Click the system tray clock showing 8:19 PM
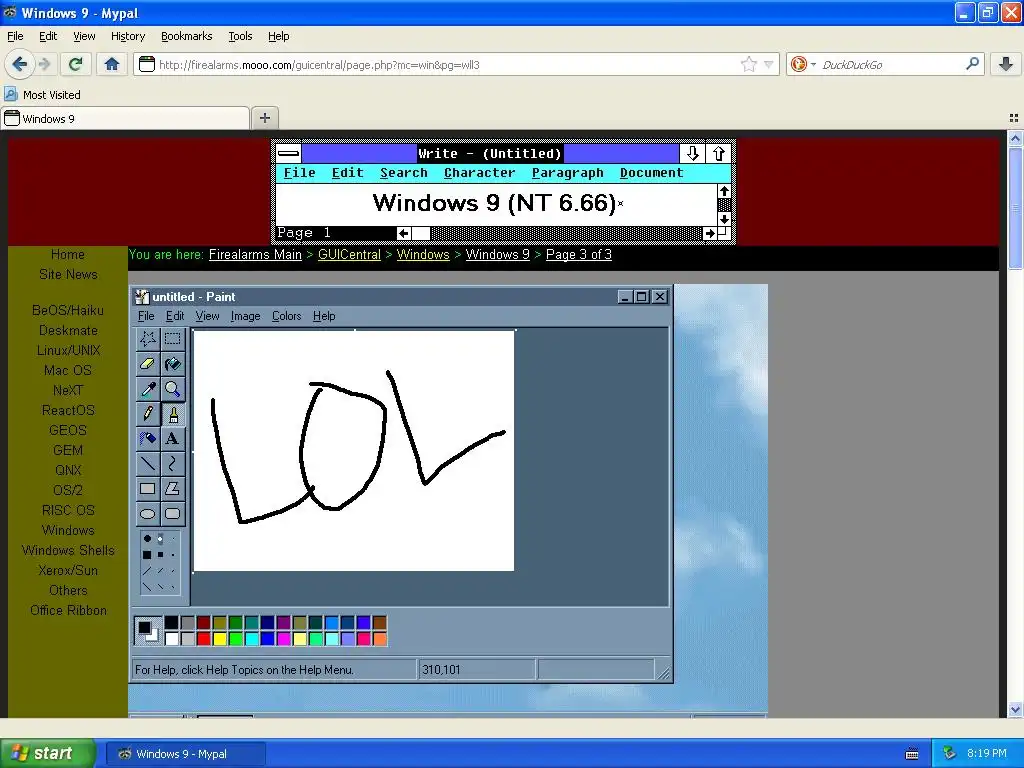The image size is (1024, 768). tap(986, 753)
